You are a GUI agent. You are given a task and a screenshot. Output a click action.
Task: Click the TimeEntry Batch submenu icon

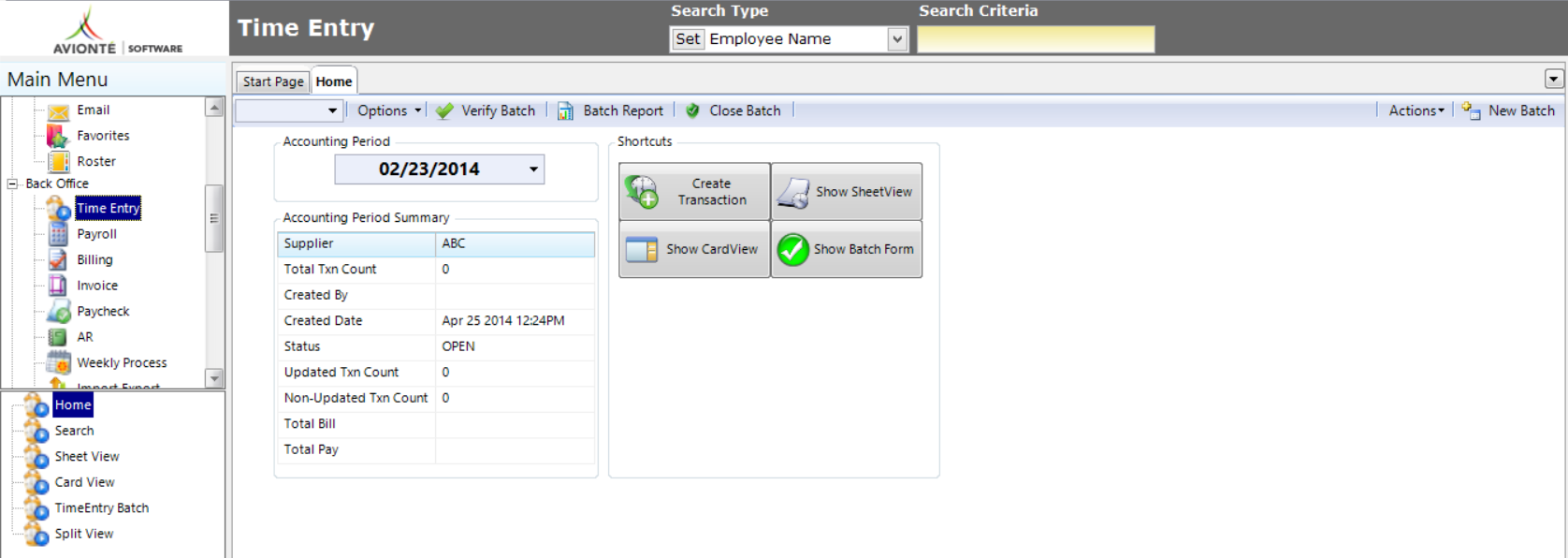[x=37, y=508]
